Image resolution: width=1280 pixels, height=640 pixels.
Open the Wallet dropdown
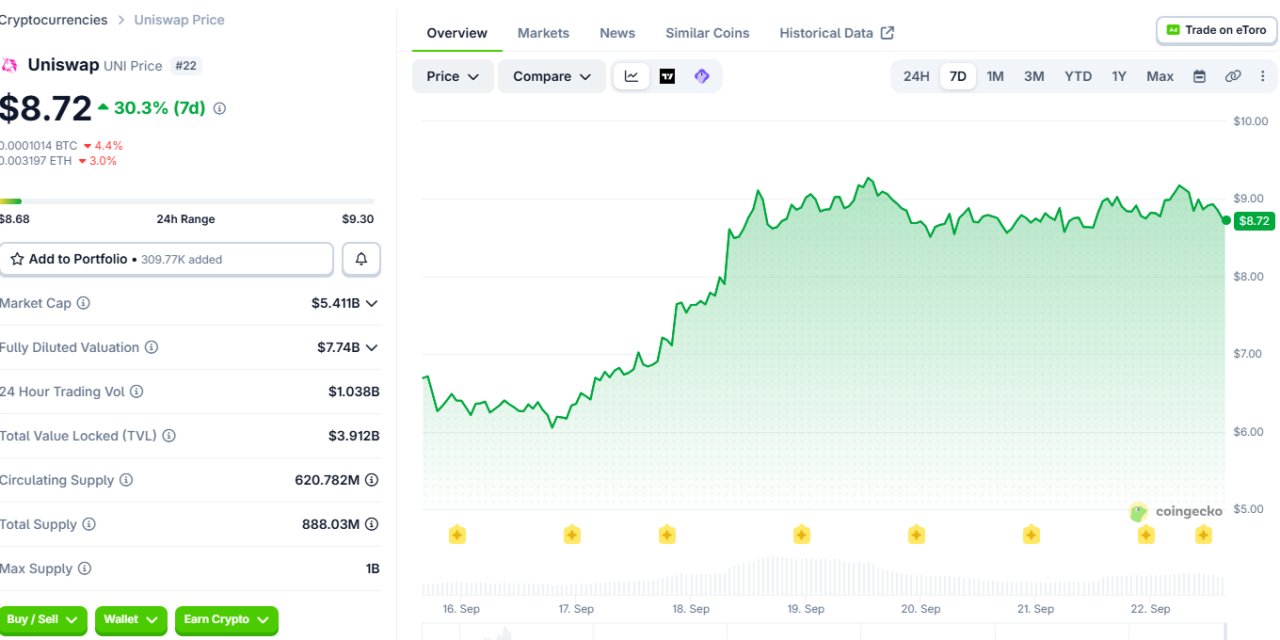pyautogui.click(x=131, y=620)
